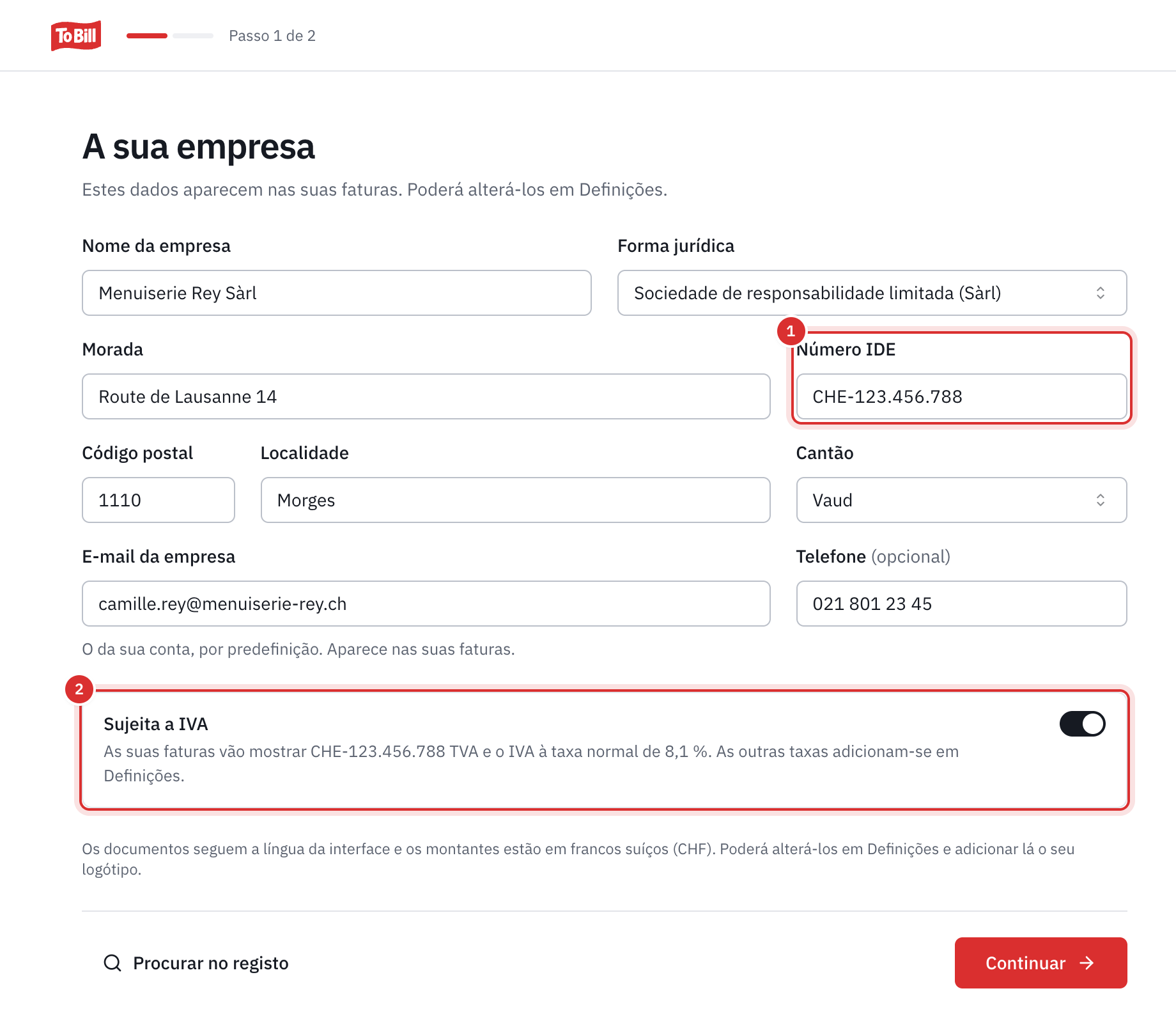Screen dimensions: 1176x1023
Task: Click the second grey progress step bar
Action: pyautogui.click(x=193, y=36)
